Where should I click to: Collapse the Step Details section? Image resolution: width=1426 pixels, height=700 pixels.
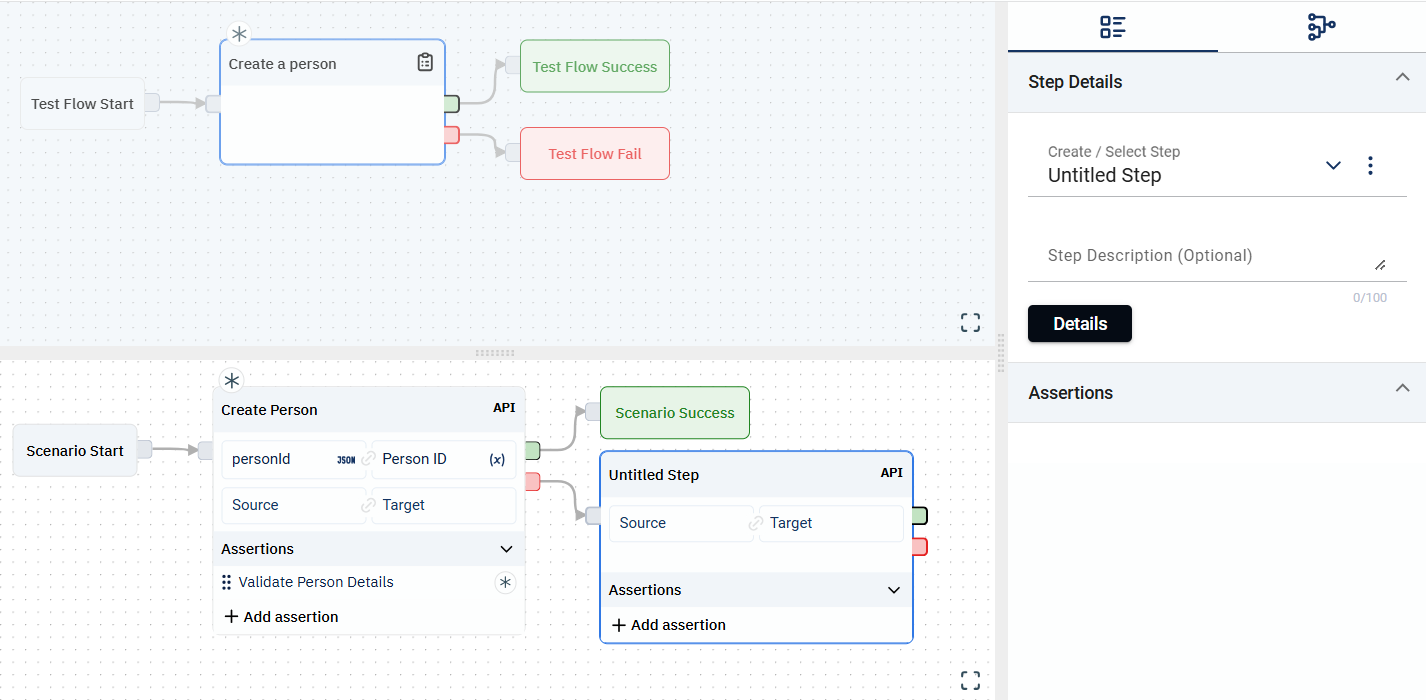(1402, 78)
